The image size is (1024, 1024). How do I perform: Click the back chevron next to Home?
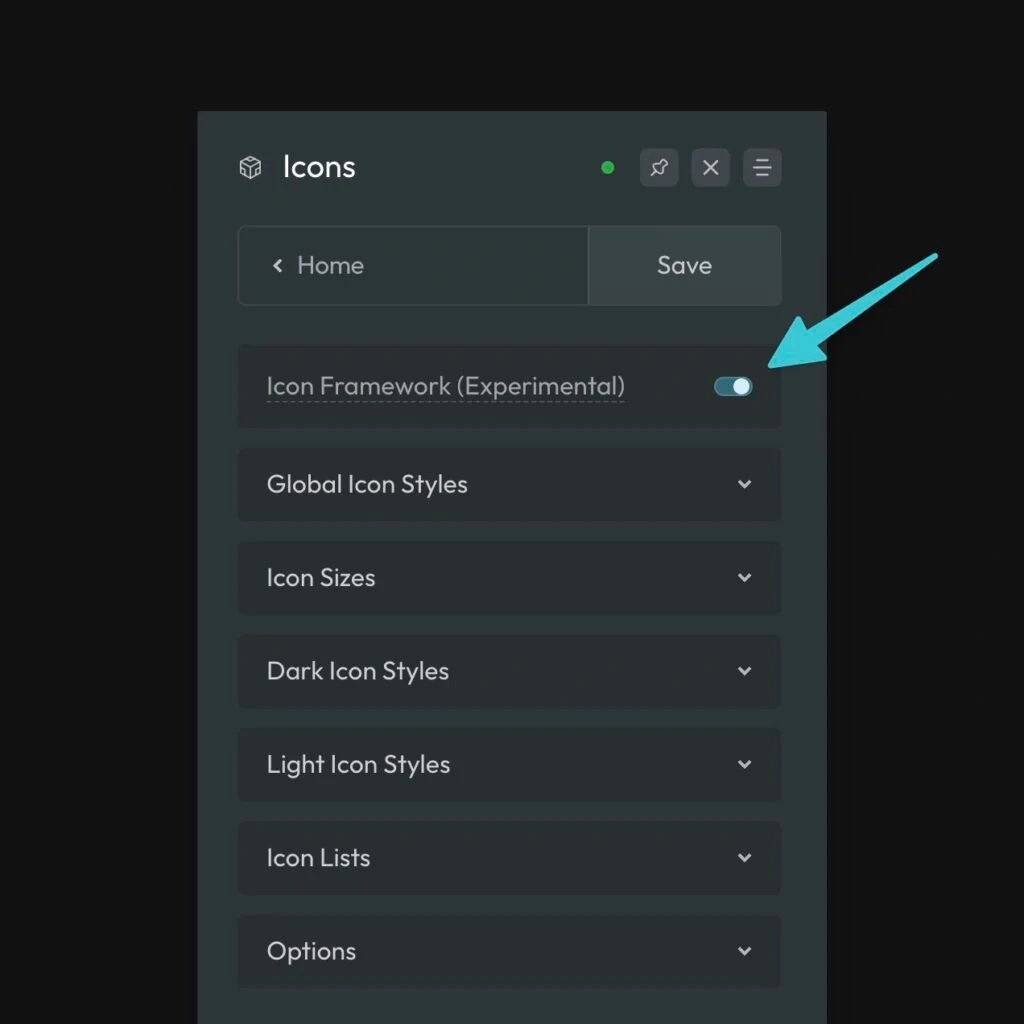click(278, 265)
